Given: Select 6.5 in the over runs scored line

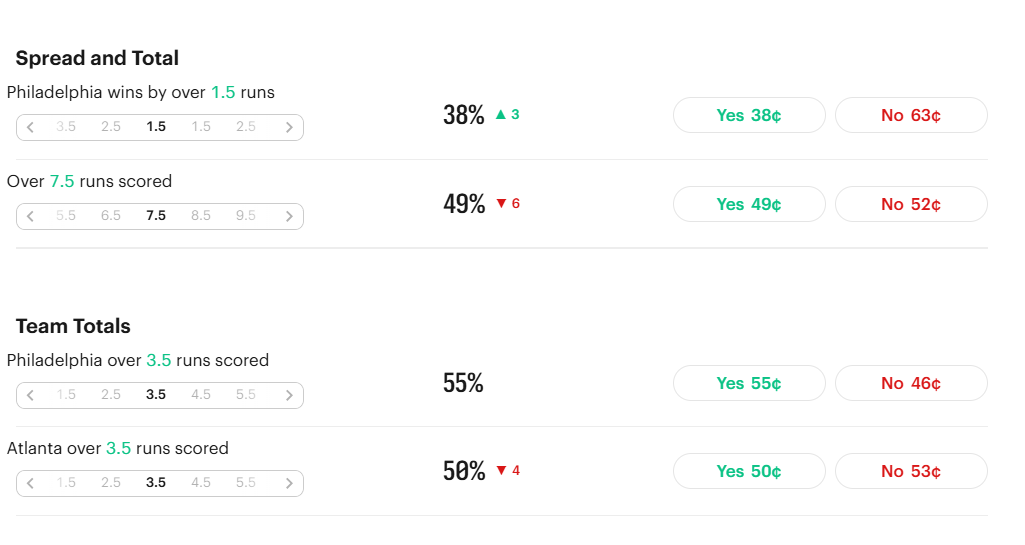Looking at the screenshot, I should coord(110,216).
